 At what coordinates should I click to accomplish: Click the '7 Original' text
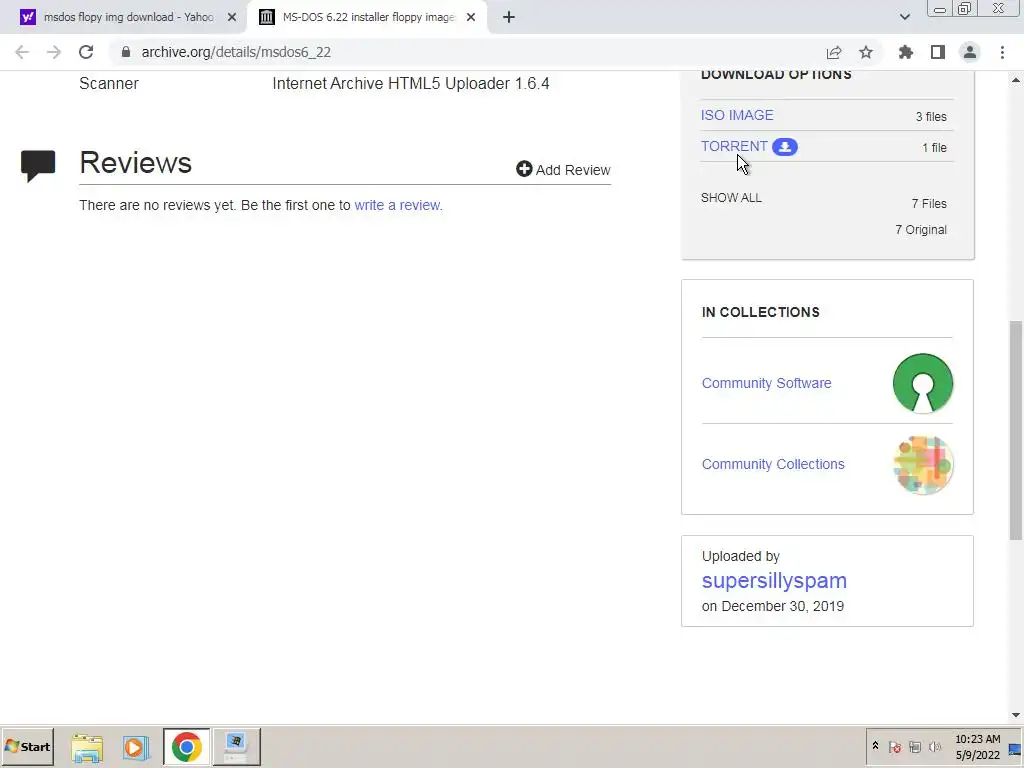[921, 230]
